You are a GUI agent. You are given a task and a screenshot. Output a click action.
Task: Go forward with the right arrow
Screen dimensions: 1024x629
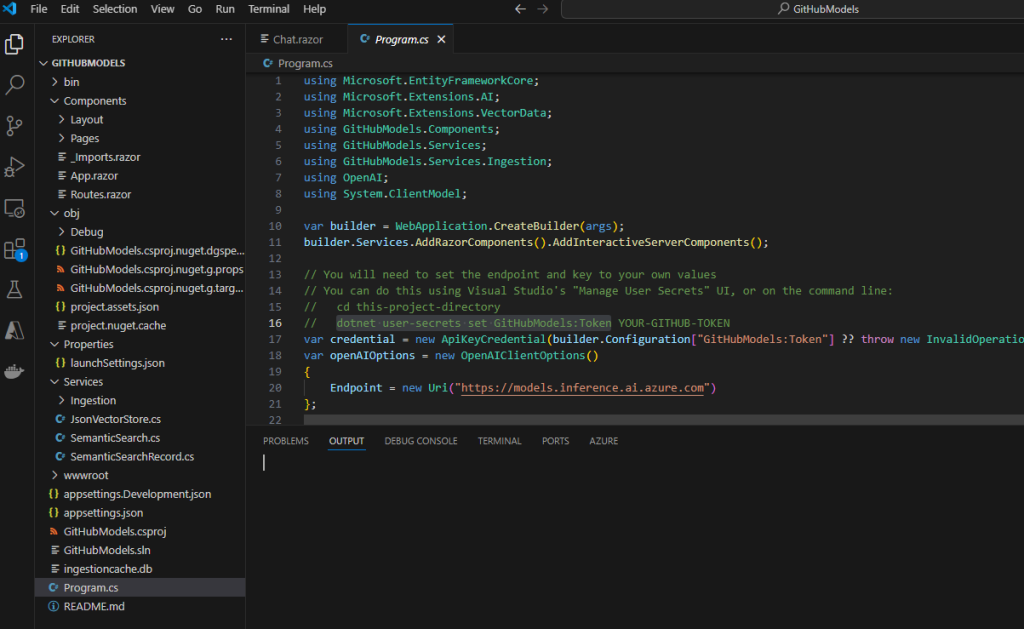pos(543,9)
